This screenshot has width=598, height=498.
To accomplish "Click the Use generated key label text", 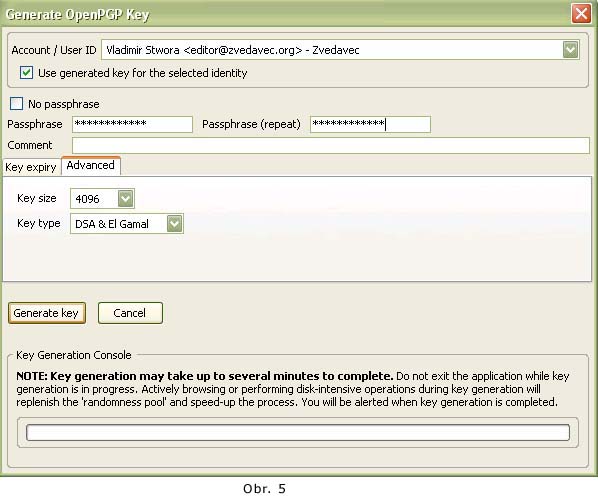I will pyautogui.click(x=143, y=73).
